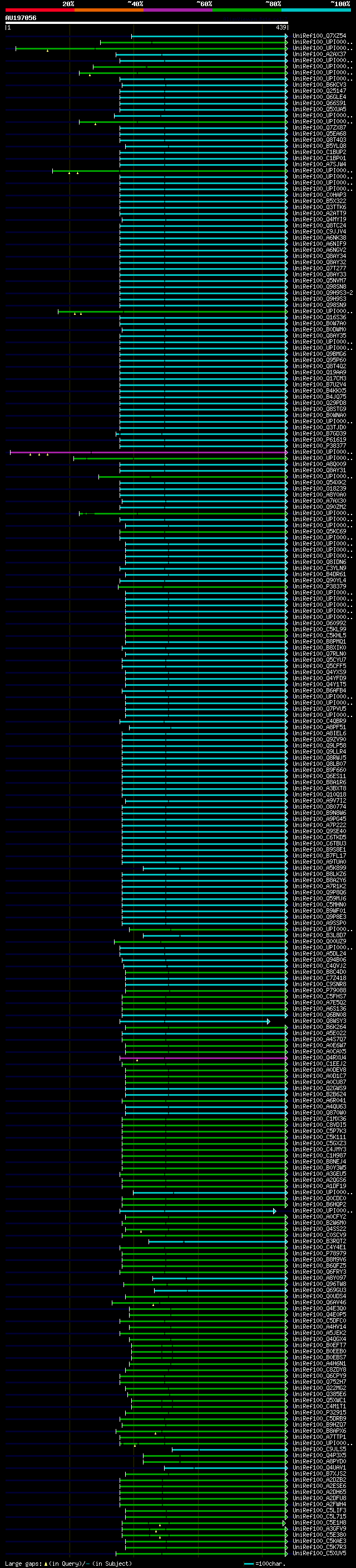Click the UniRef100_Q9BMG6 label

tap(319, 354)
